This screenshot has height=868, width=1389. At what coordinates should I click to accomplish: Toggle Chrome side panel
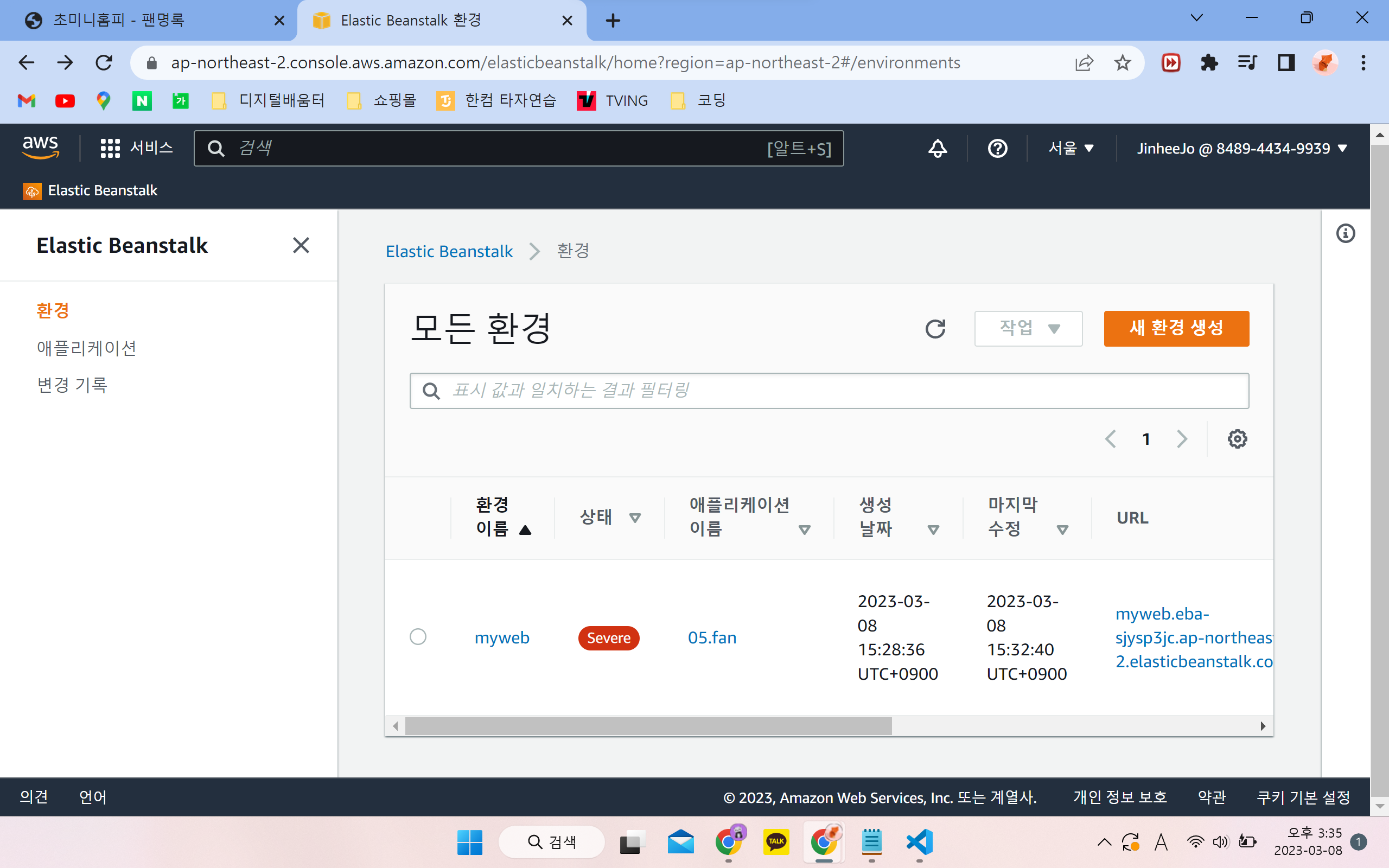(1286, 62)
